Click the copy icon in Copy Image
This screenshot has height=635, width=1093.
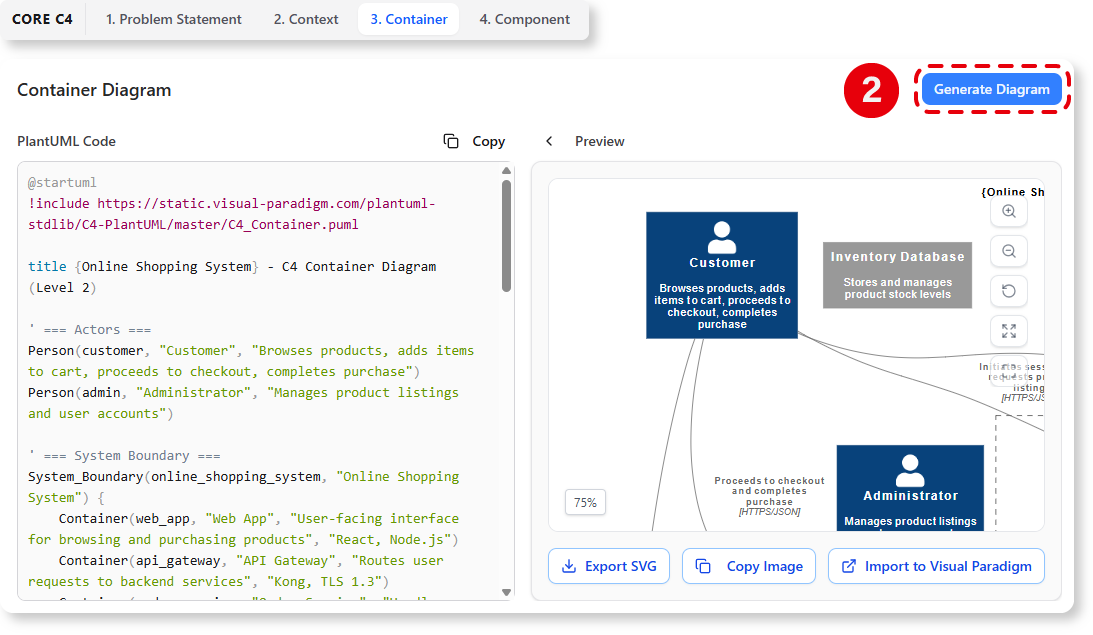[703, 566]
